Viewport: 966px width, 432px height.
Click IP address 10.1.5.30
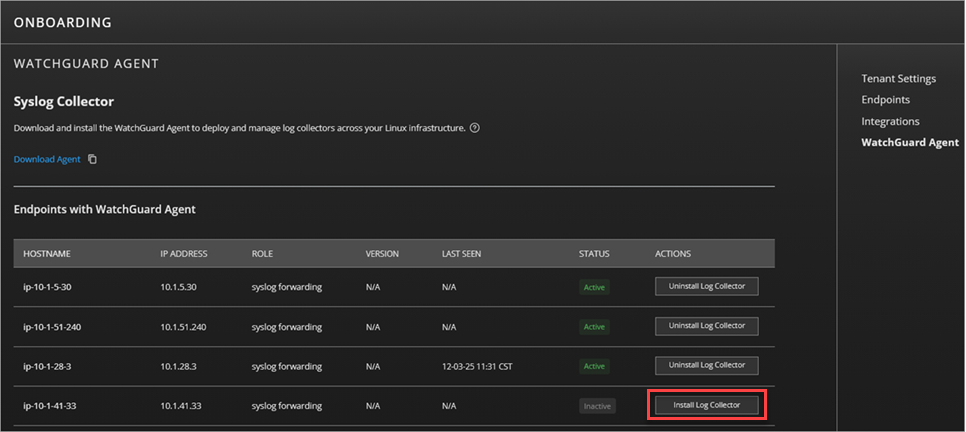click(x=179, y=287)
